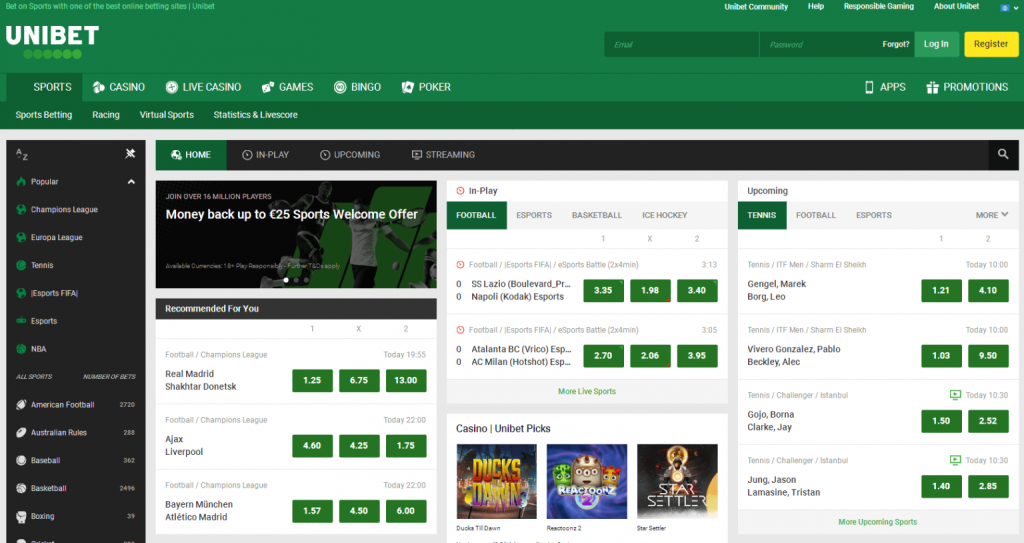Viewport: 1024px width, 543px height.
Task: Open the Upcoming tab in the top bar
Action: click(x=349, y=155)
